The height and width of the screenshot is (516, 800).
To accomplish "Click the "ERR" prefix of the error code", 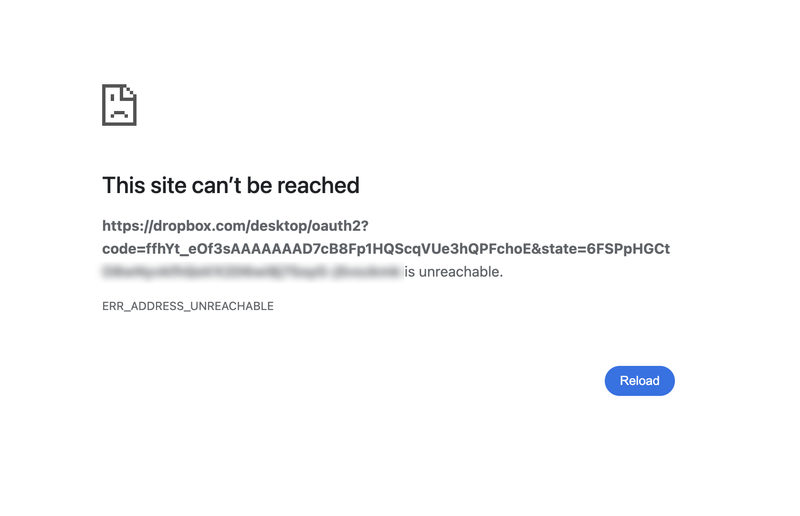I will 113,306.
